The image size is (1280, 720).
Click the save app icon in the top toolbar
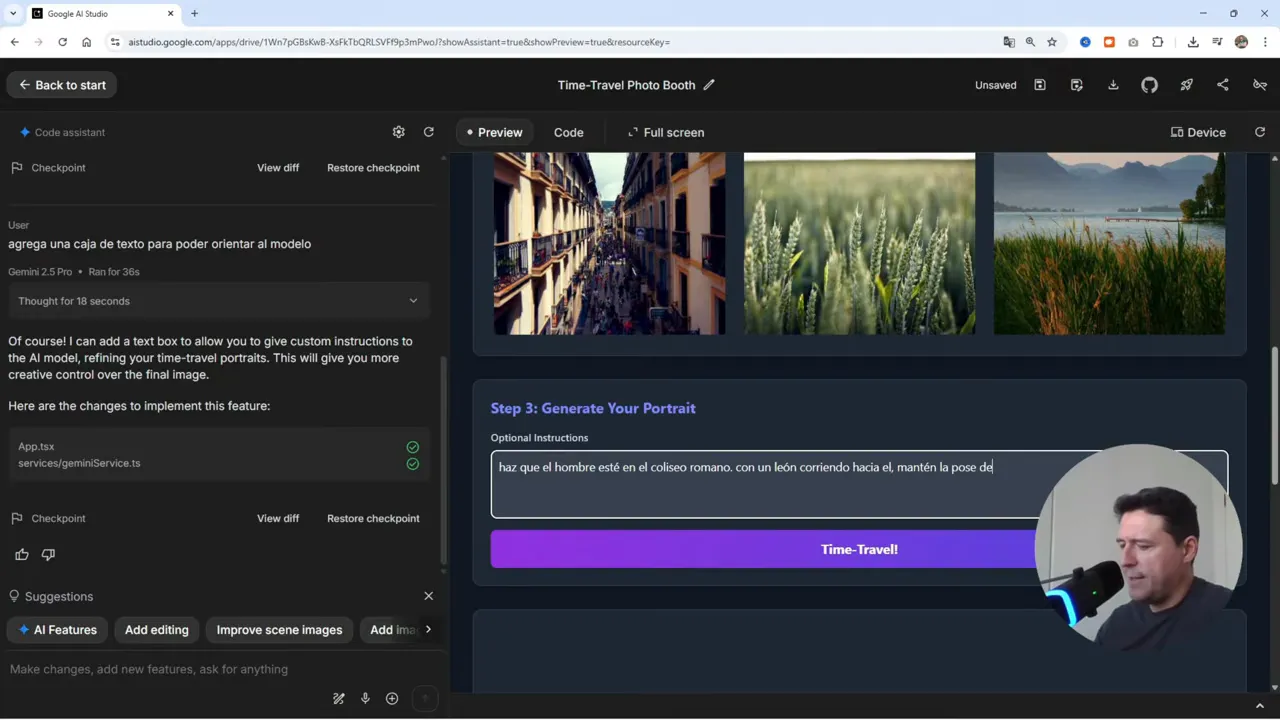coord(1040,85)
